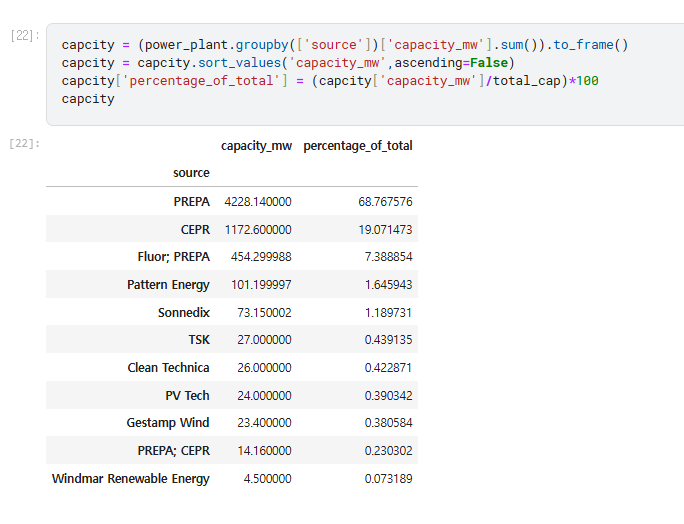Click the percentage_of_total column header
Viewport: 684px width, 524px height.
(x=358, y=146)
